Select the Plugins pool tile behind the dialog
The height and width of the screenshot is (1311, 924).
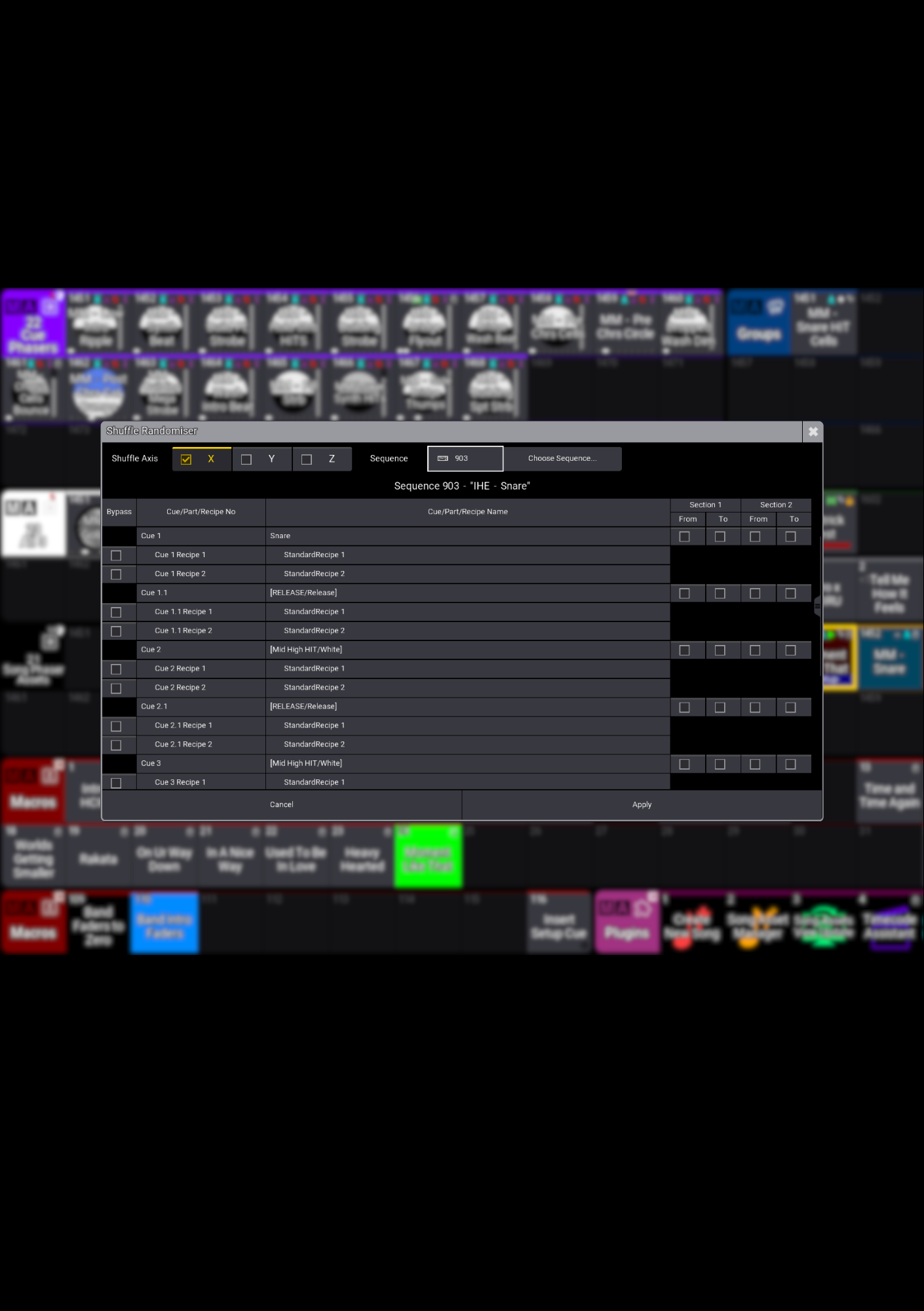point(627,922)
